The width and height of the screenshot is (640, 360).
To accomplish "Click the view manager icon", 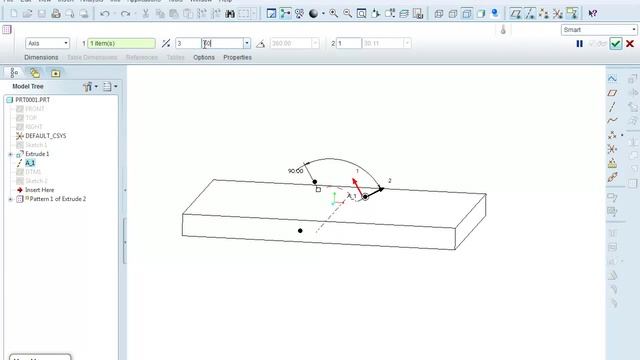I will 418,13.
